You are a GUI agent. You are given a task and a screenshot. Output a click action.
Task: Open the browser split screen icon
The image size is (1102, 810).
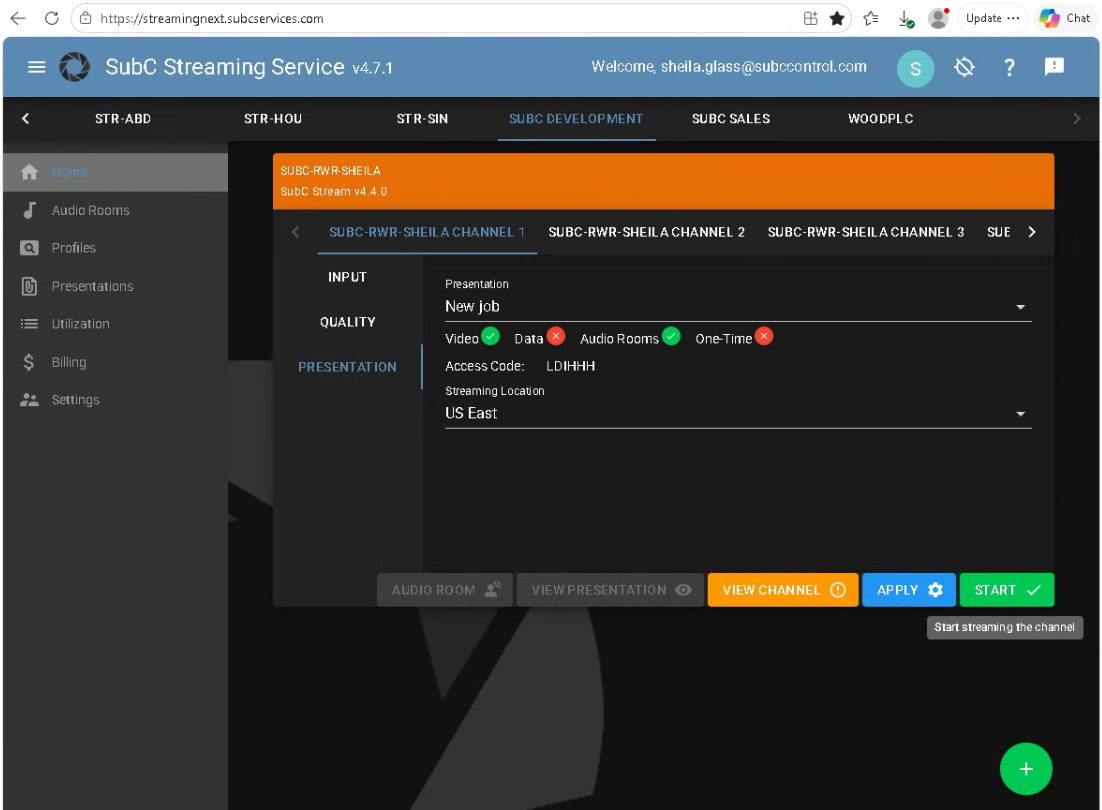click(x=810, y=18)
